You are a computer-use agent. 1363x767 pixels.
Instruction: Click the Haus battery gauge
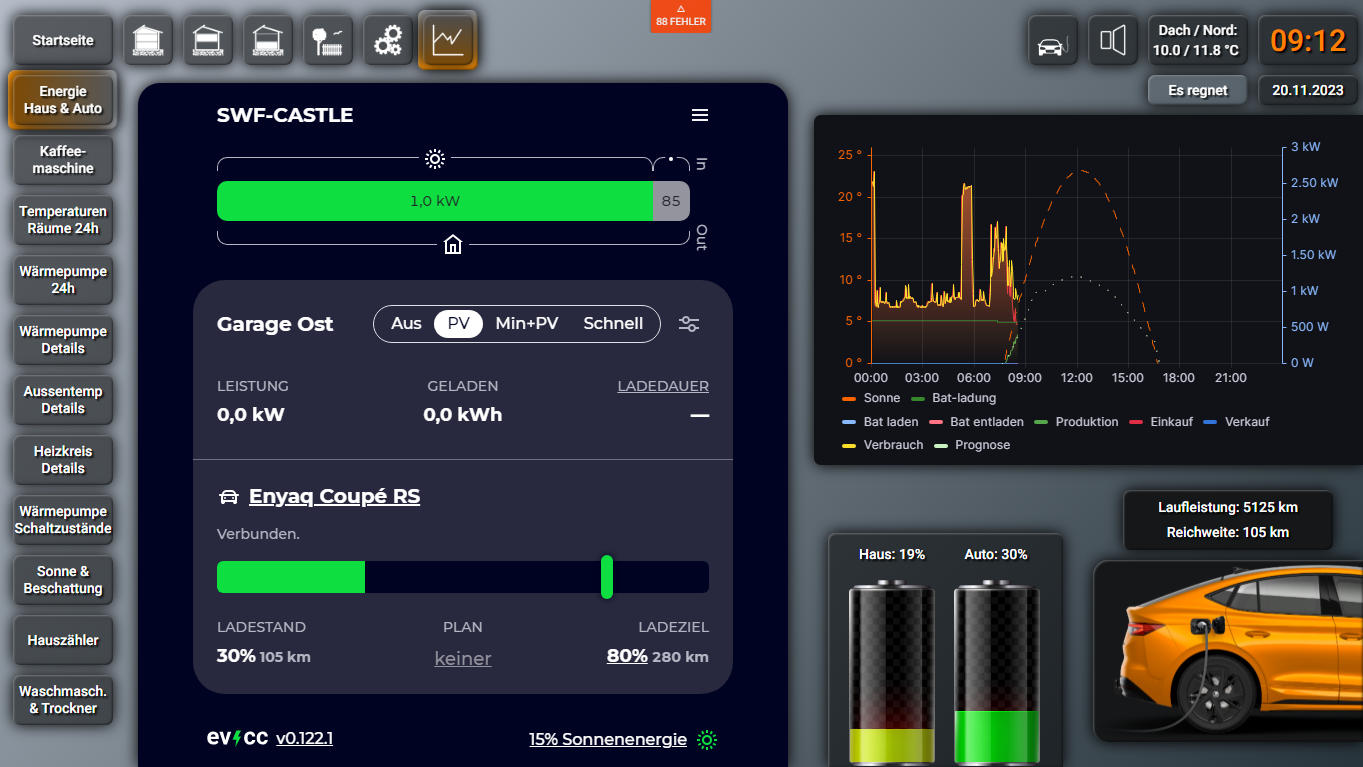click(892, 673)
